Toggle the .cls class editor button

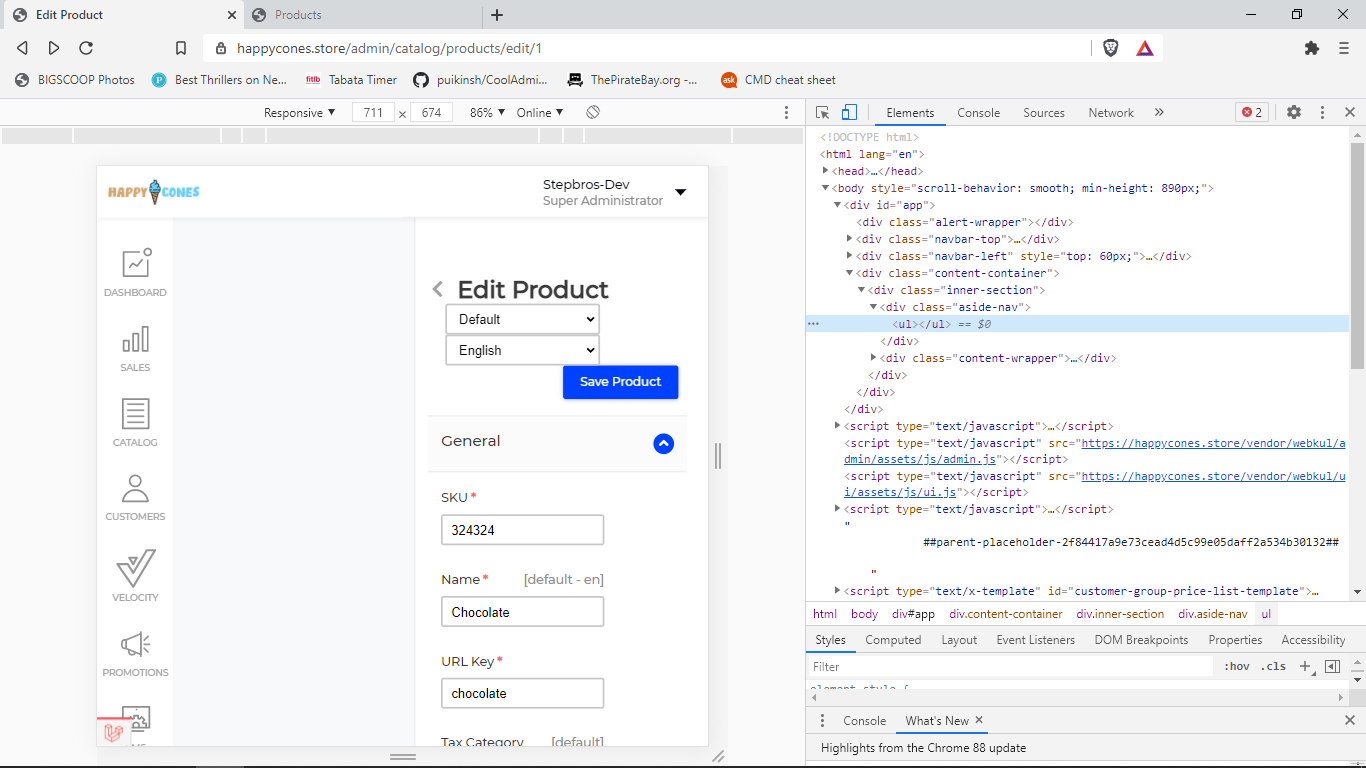coord(1273,666)
